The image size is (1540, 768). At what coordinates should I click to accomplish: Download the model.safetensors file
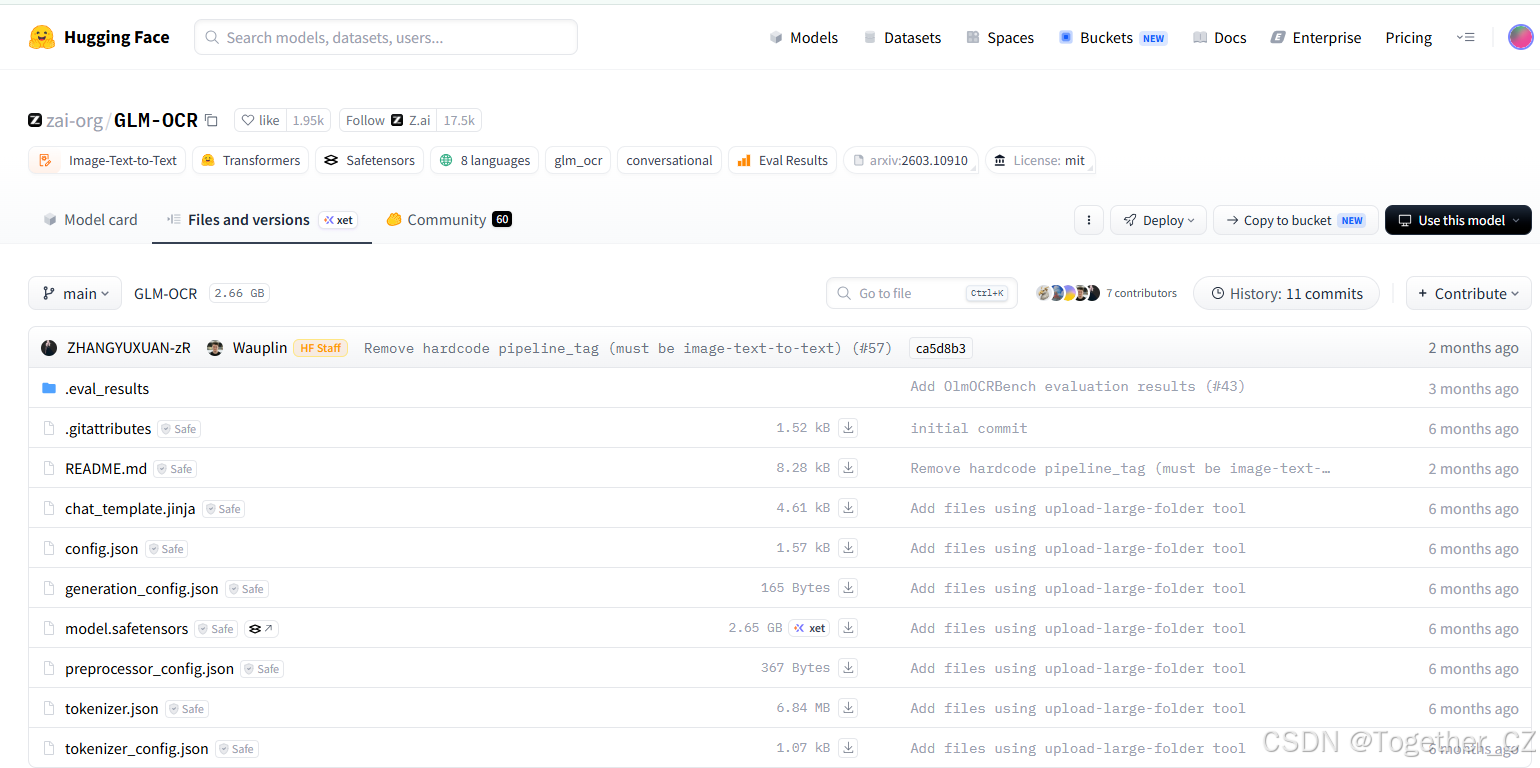[848, 628]
